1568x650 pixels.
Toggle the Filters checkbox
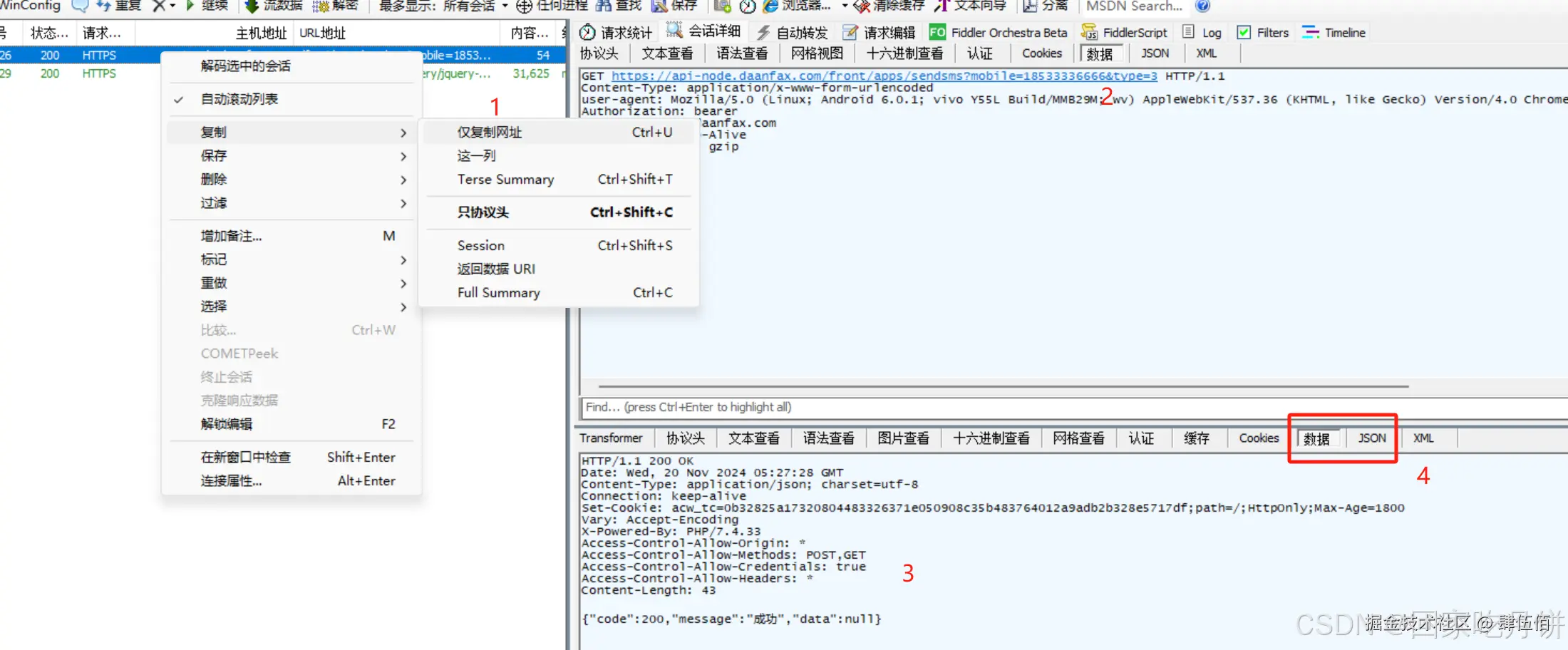(1244, 32)
